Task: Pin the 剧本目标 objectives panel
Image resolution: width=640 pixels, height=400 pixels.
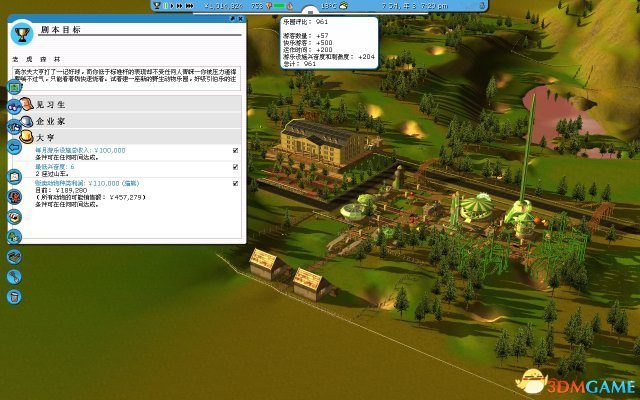Action: (232, 19)
